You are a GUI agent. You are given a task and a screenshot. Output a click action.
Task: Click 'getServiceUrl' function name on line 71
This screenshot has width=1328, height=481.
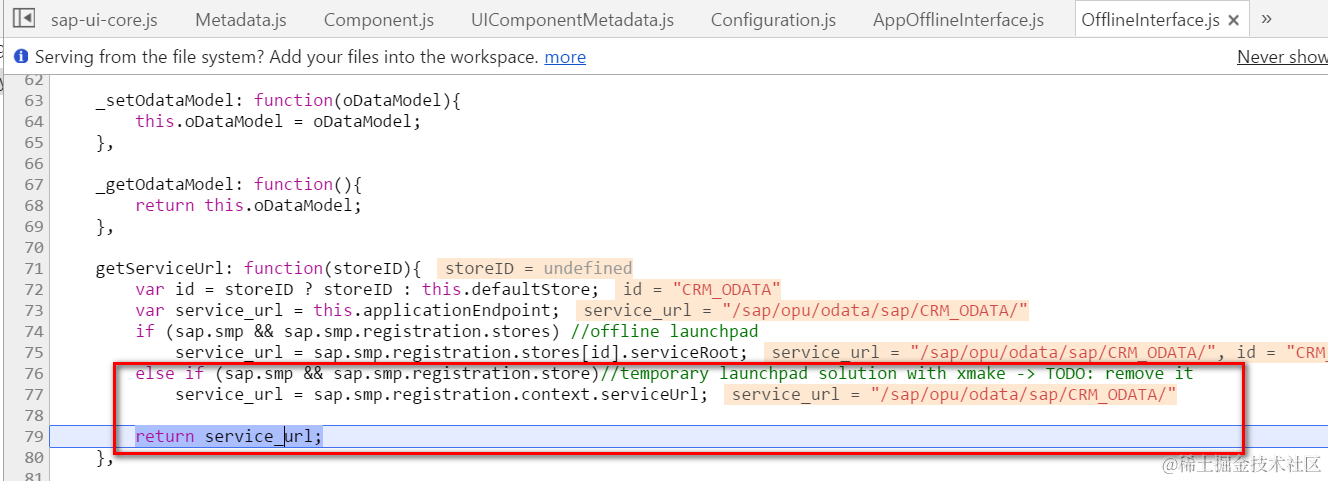coord(164,268)
